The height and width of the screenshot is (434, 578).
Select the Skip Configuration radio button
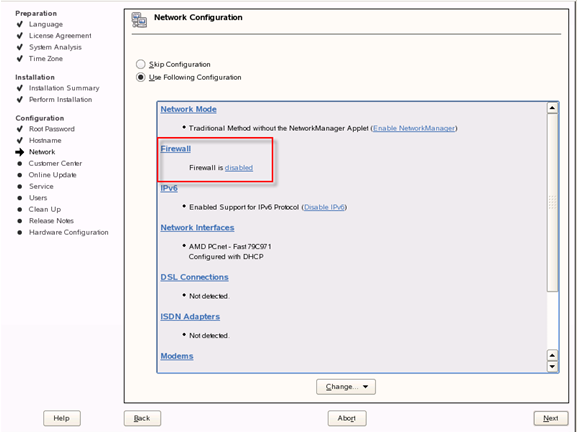point(140,64)
